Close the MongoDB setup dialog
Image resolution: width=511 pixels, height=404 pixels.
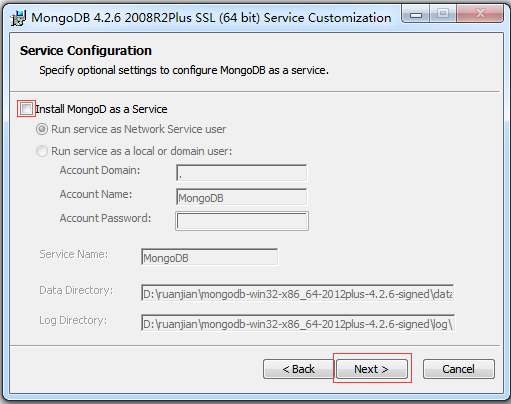(x=480, y=14)
